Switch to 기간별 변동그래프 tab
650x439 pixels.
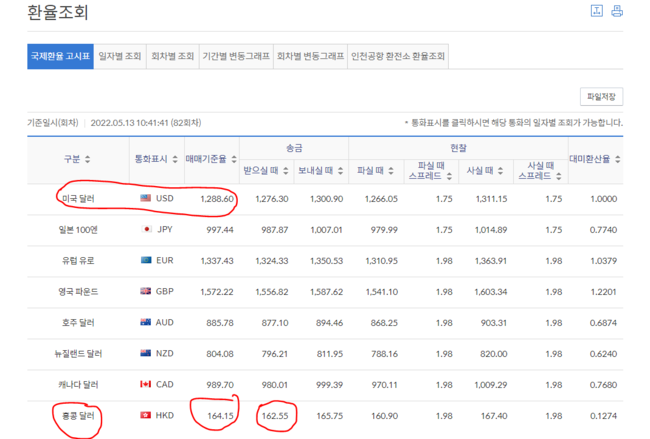pyautogui.click(x=236, y=56)
